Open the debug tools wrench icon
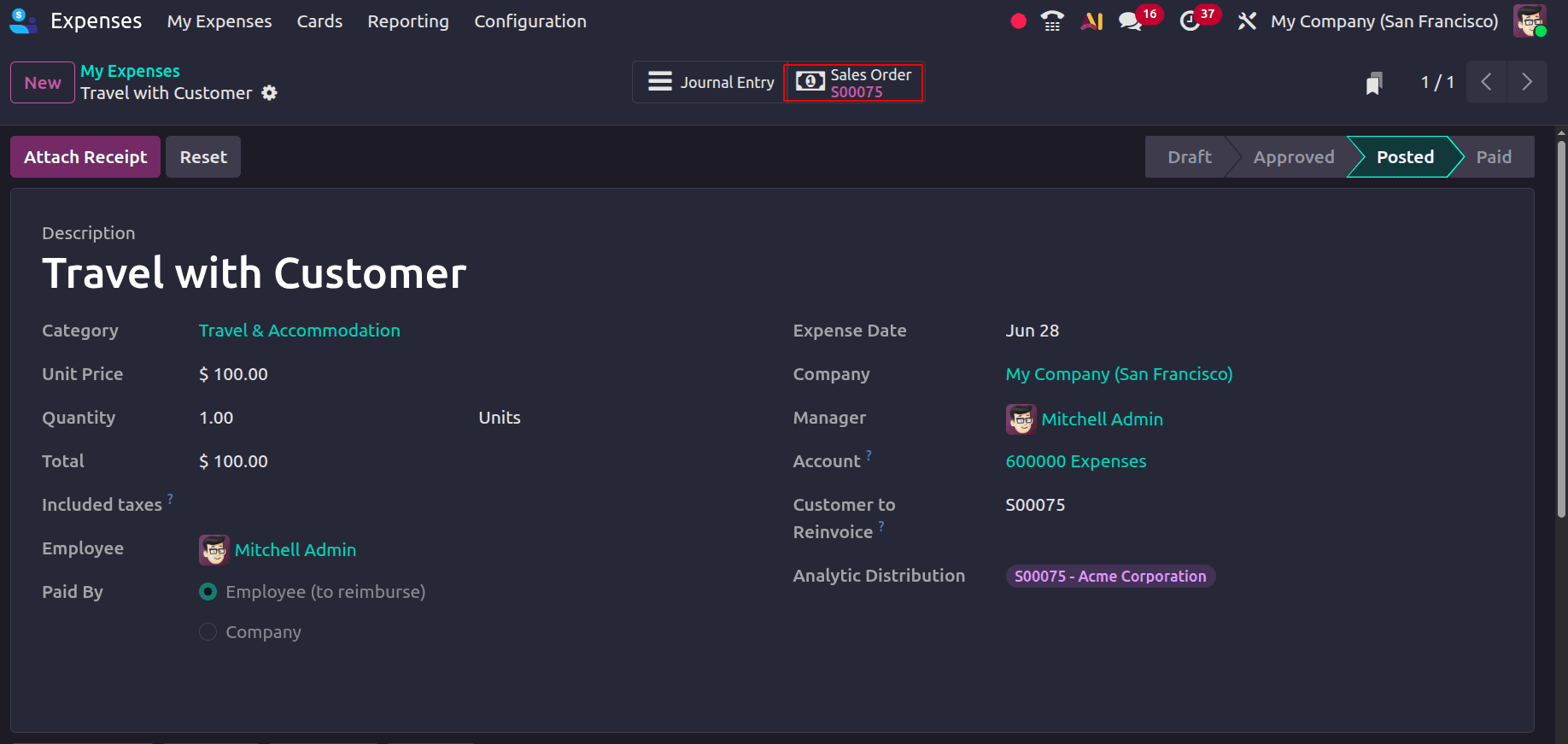 tap(1247, 21)
